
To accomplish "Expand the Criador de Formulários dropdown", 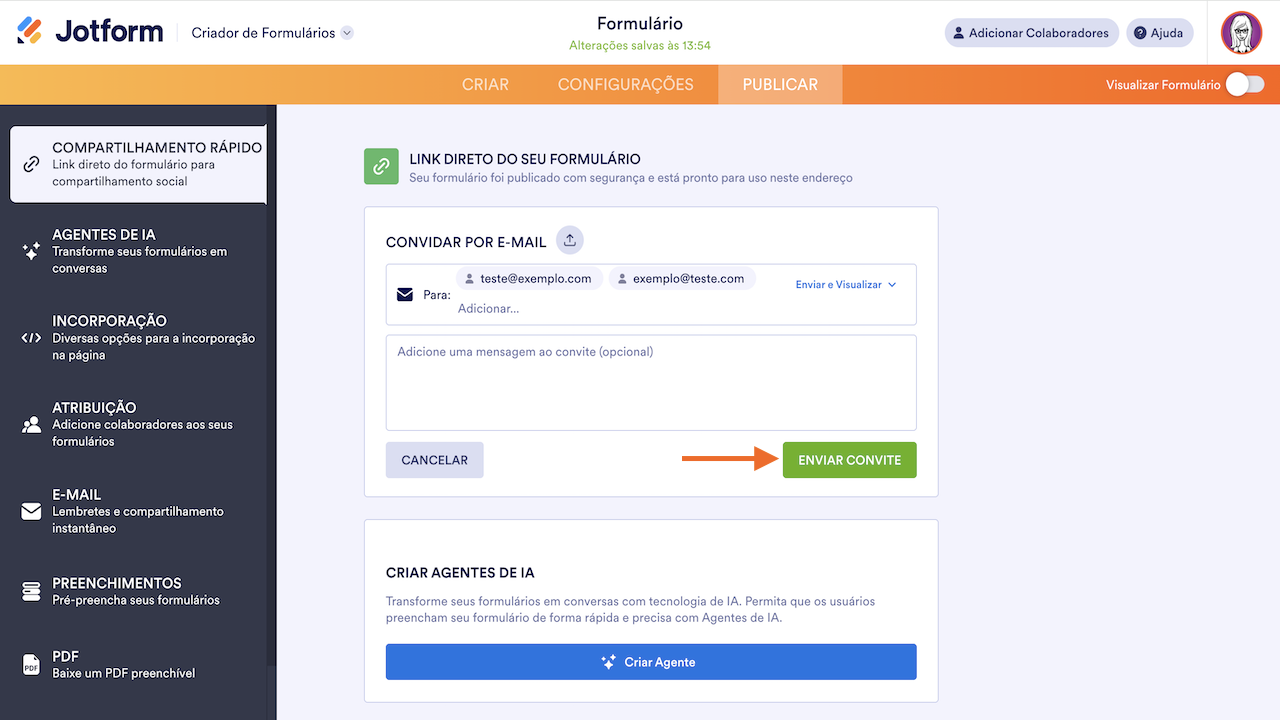I will tap(347, 33).
